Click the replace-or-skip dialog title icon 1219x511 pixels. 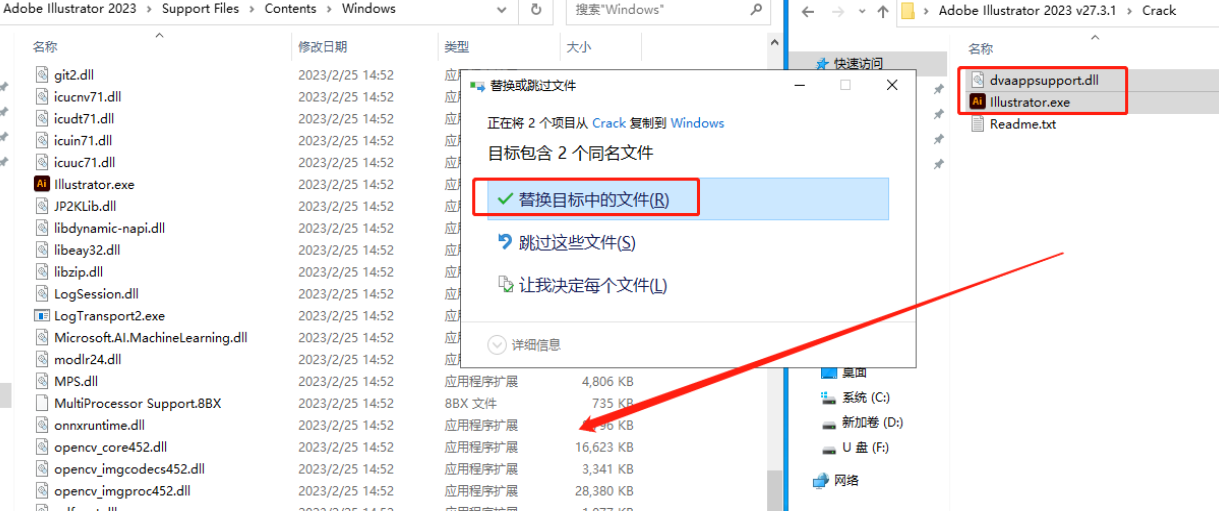pos(477,86)
